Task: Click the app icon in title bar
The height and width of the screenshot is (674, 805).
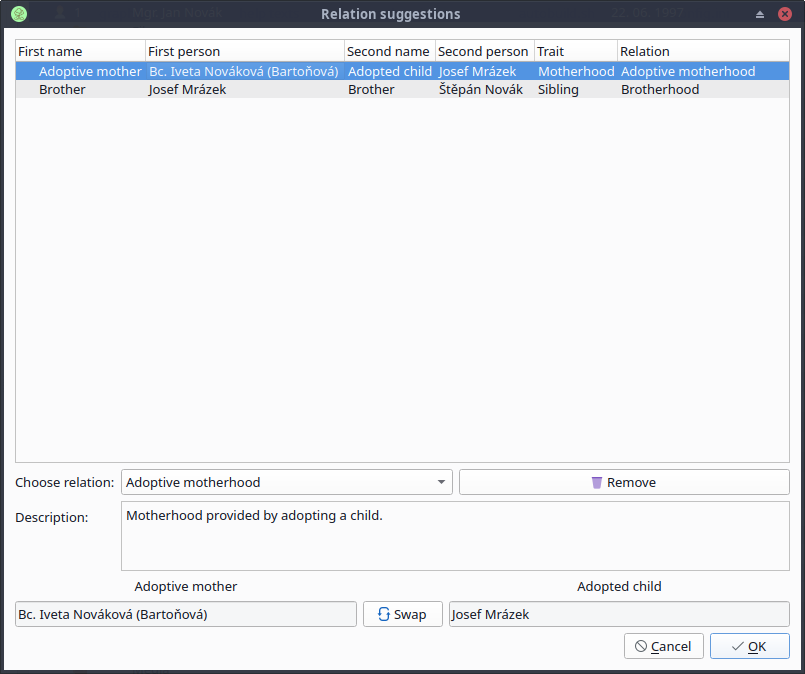Action: [x=19, y=14]
